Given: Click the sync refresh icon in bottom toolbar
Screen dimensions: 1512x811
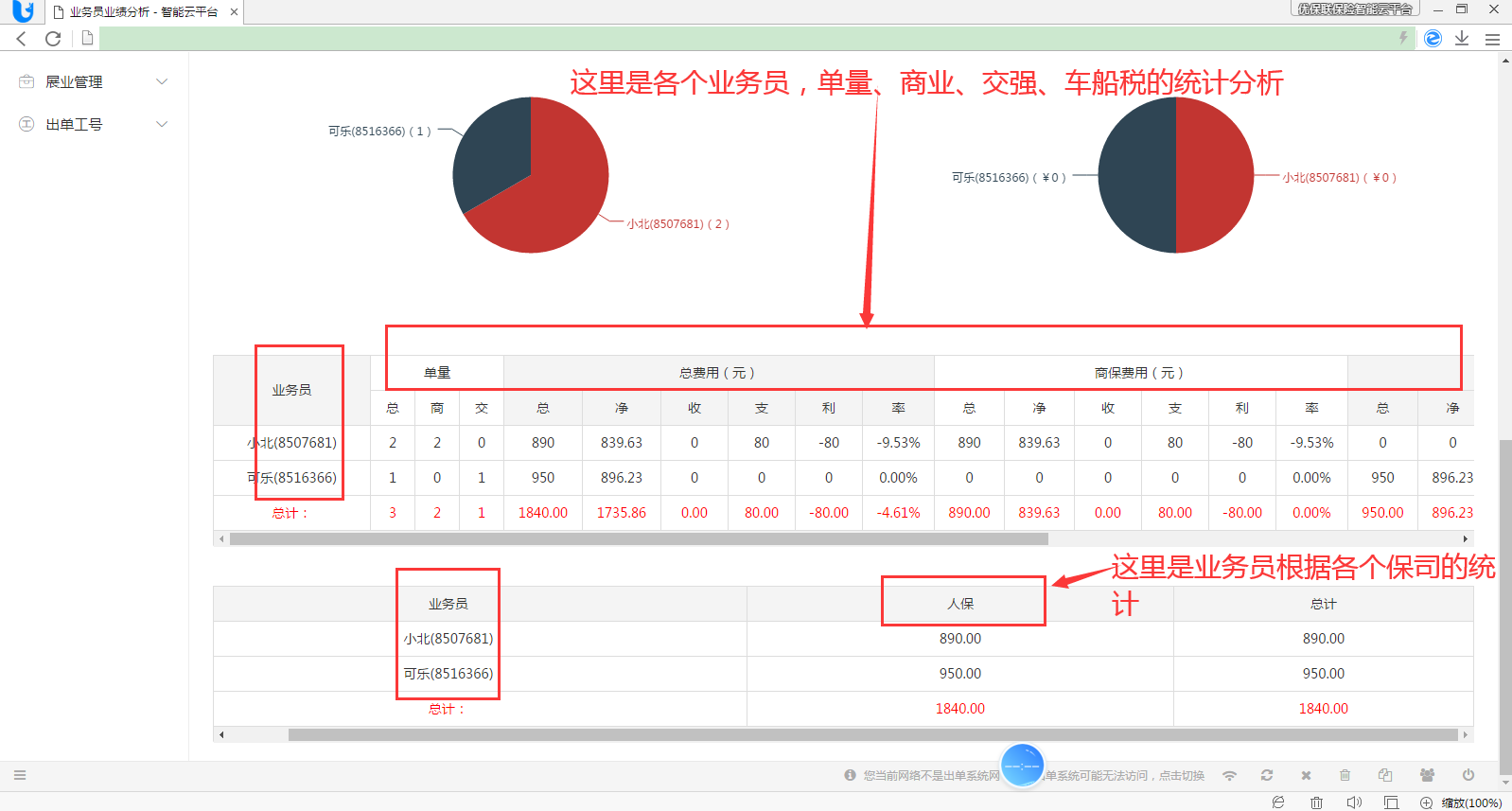Looking at the screenshot, I should [x=1267, y=775].
